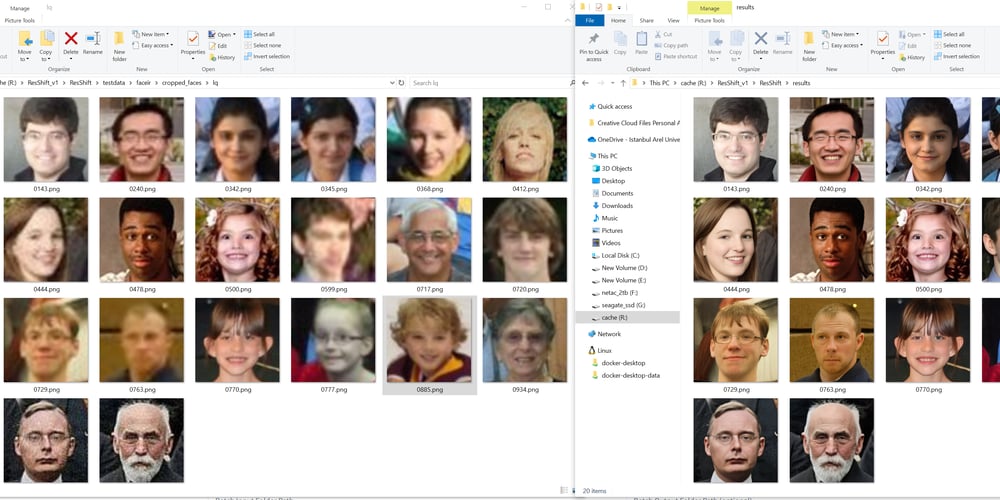The width and height of the screenshot is (1000, 500).
Task: Refresh the lq folder address bar
Action: 401,83
